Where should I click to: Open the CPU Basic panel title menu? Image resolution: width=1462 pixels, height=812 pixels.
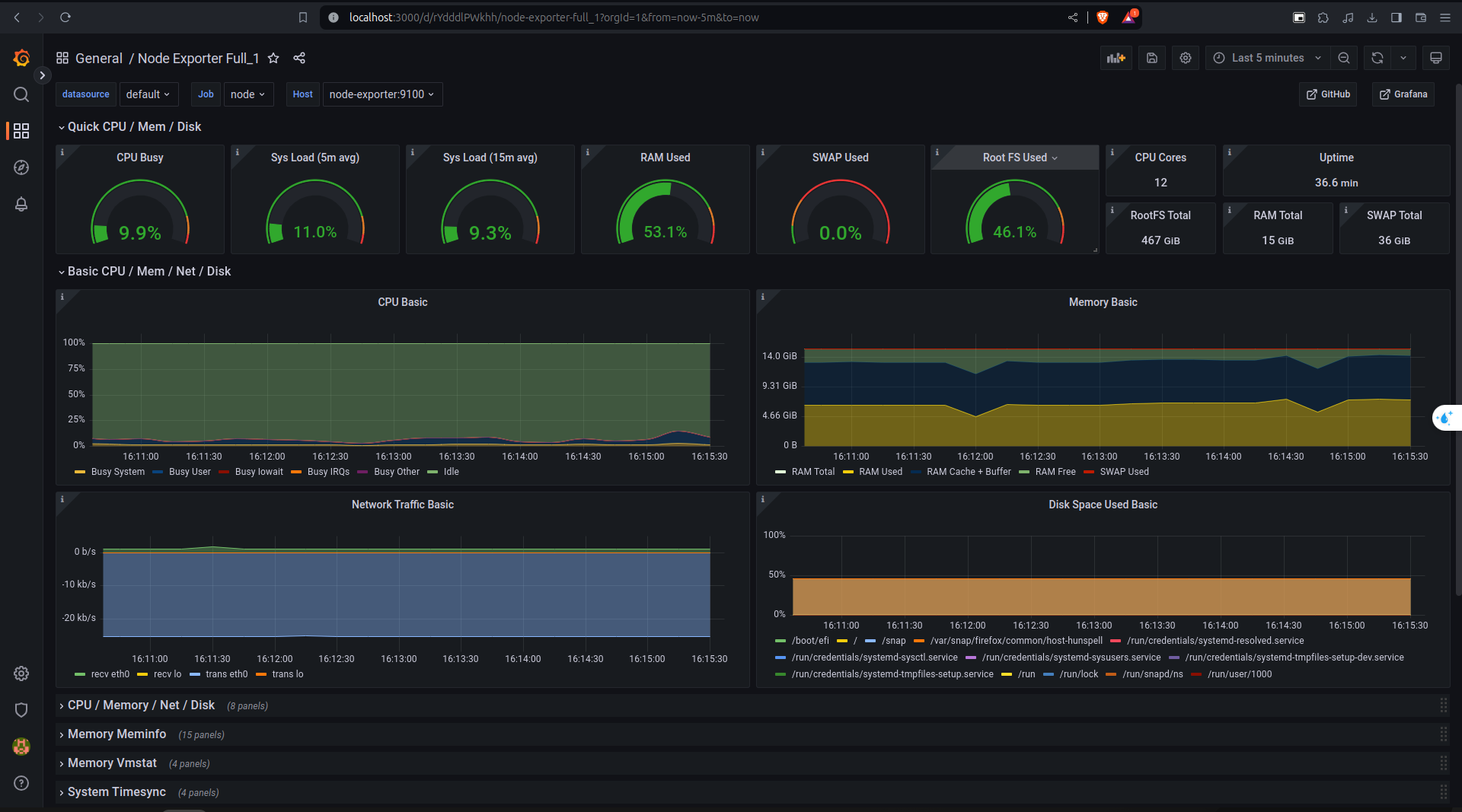(403, 302)
